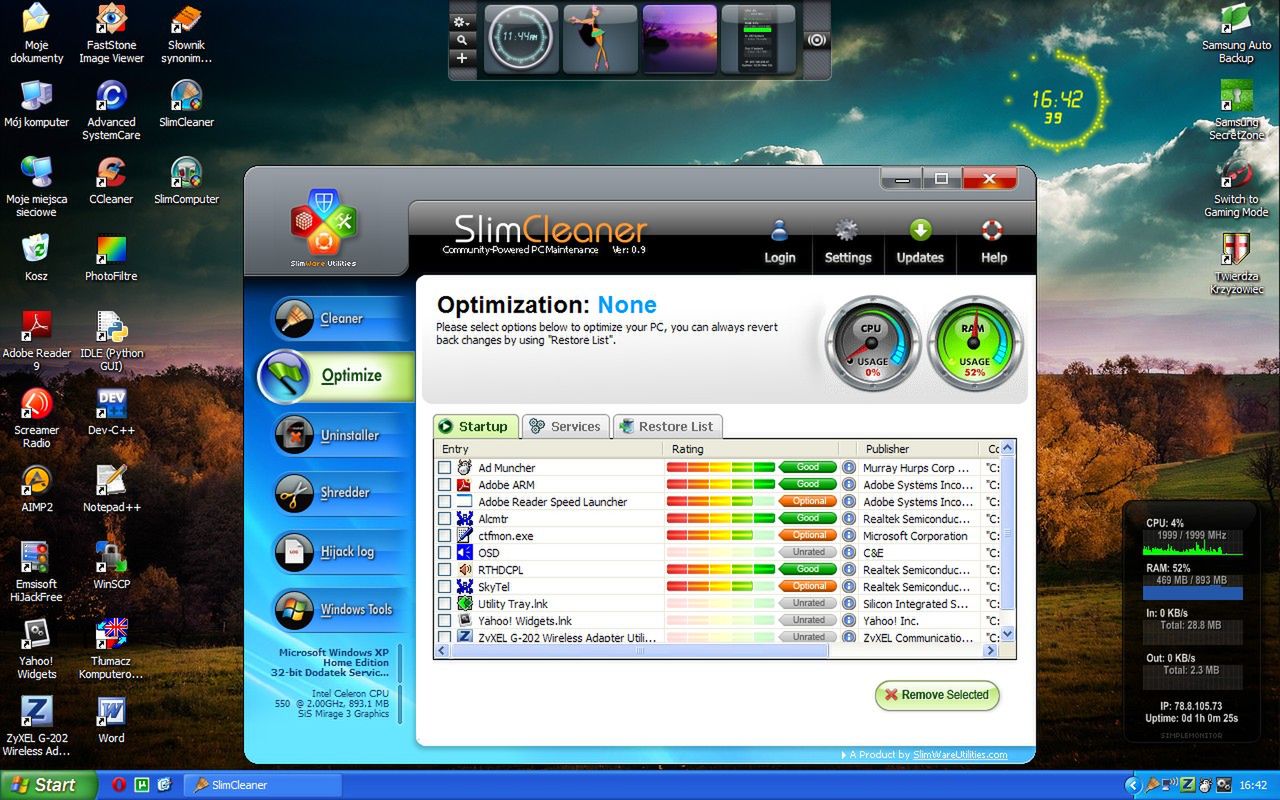Check the RTHDCPL startup entry
The width and height of the screenshot is (1280, 800).
click(x=444, y=570)
